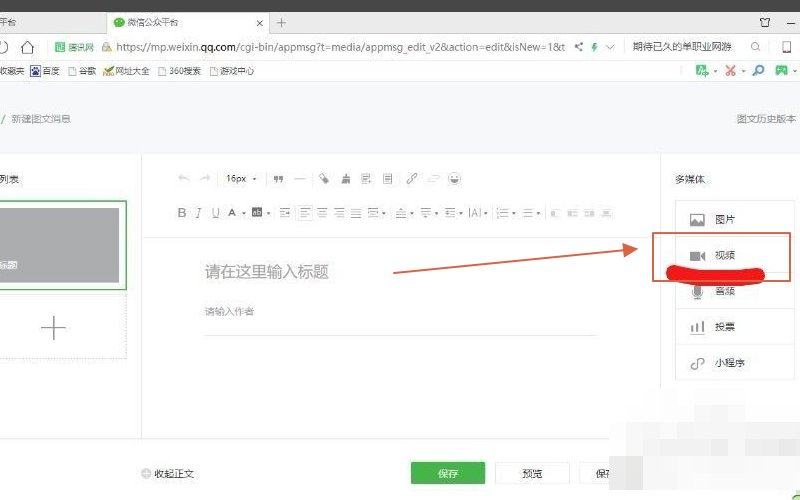Expand the address bar dropdown chevron
The image size is (800, 500).
610,47
